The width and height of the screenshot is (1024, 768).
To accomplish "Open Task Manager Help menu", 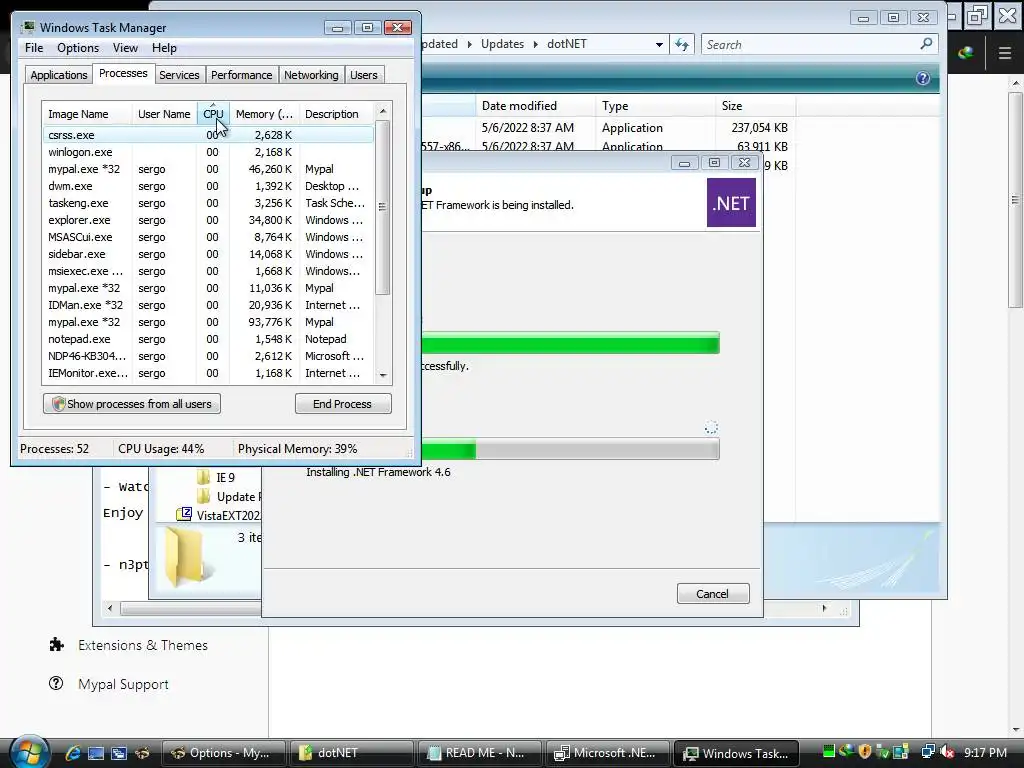I will pos(164,48).
